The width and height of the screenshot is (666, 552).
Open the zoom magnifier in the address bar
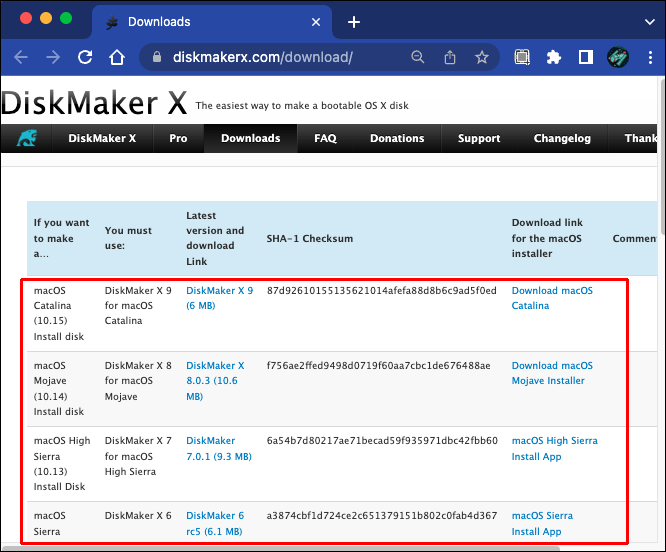pyautogui.click(x=418, y=57)
